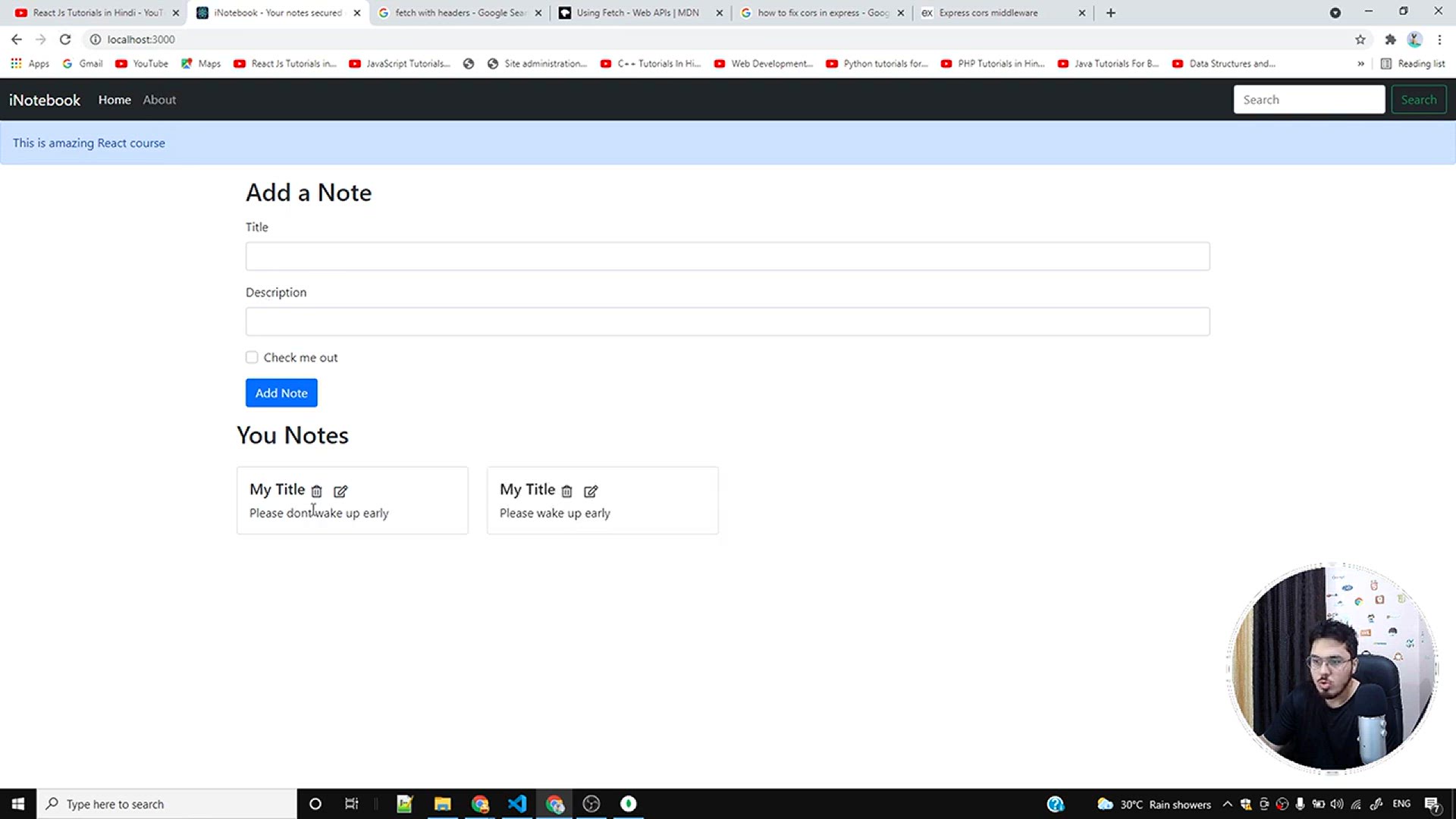
Task: Open new browser tab with plus
Action: click(x=1111, y=13)
